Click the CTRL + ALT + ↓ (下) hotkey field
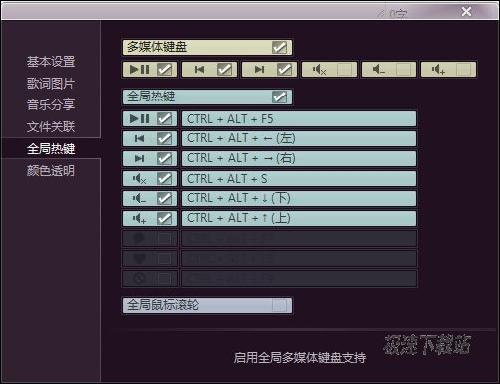 (299, 199)
